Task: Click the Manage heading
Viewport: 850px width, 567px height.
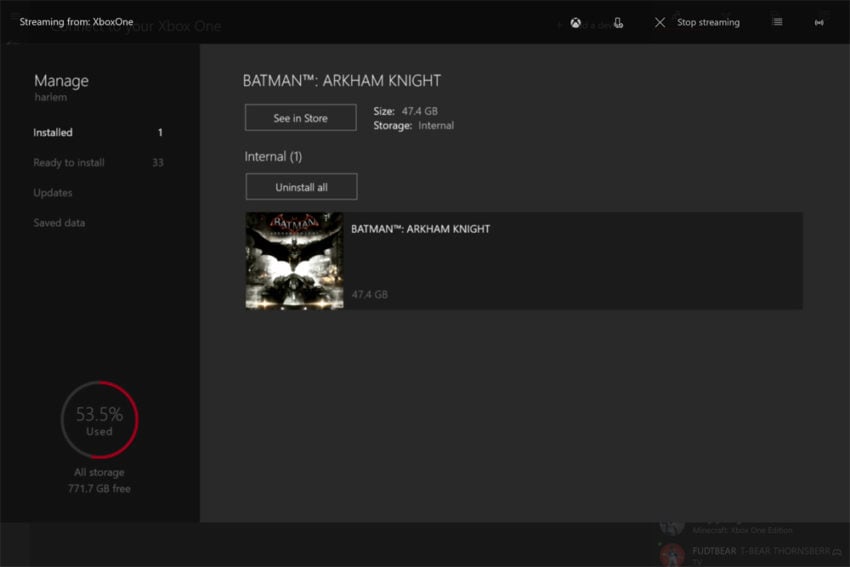Action: pos(61,81)
